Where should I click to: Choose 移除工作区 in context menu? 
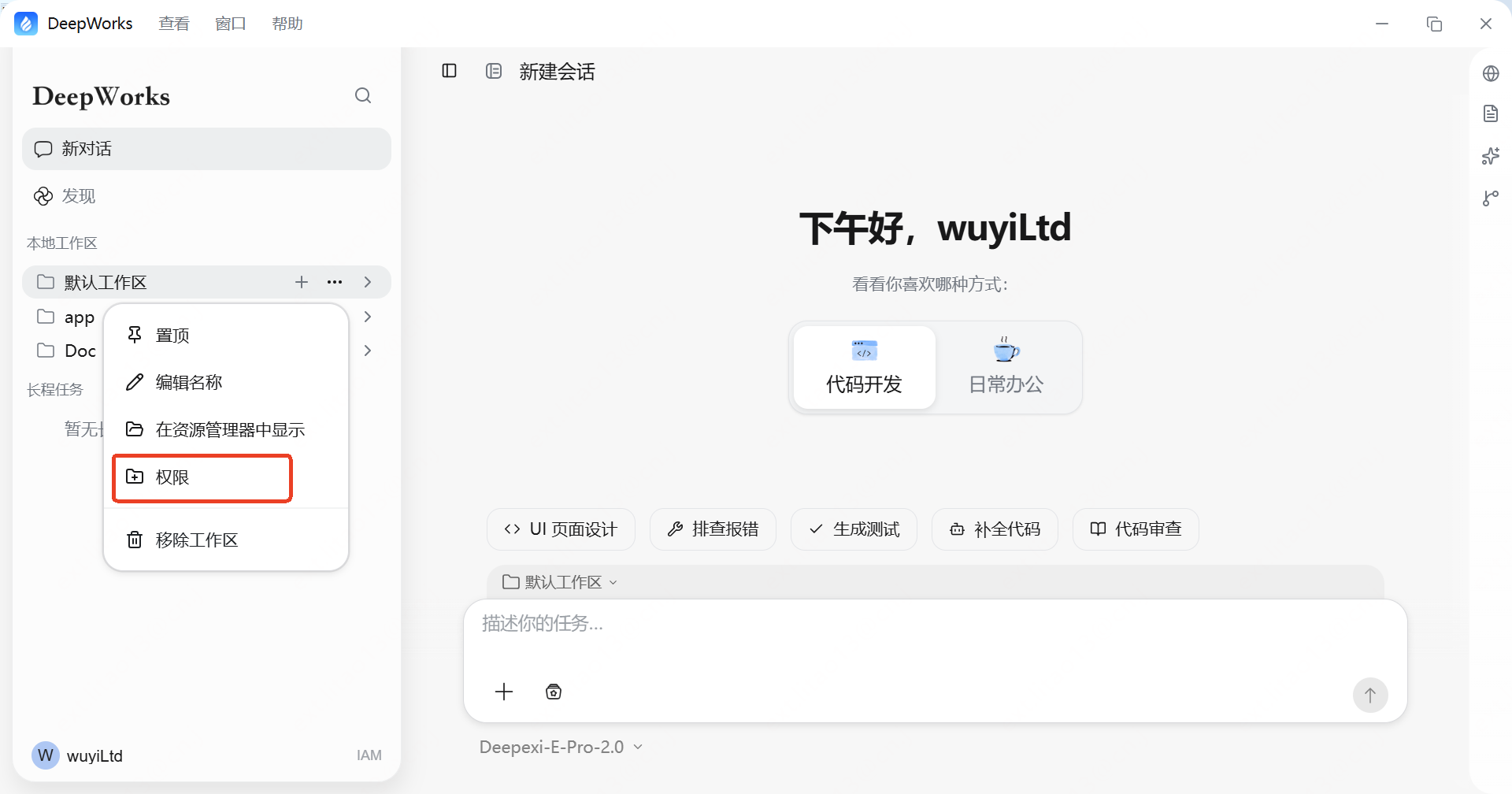click(x=226, y=540)
